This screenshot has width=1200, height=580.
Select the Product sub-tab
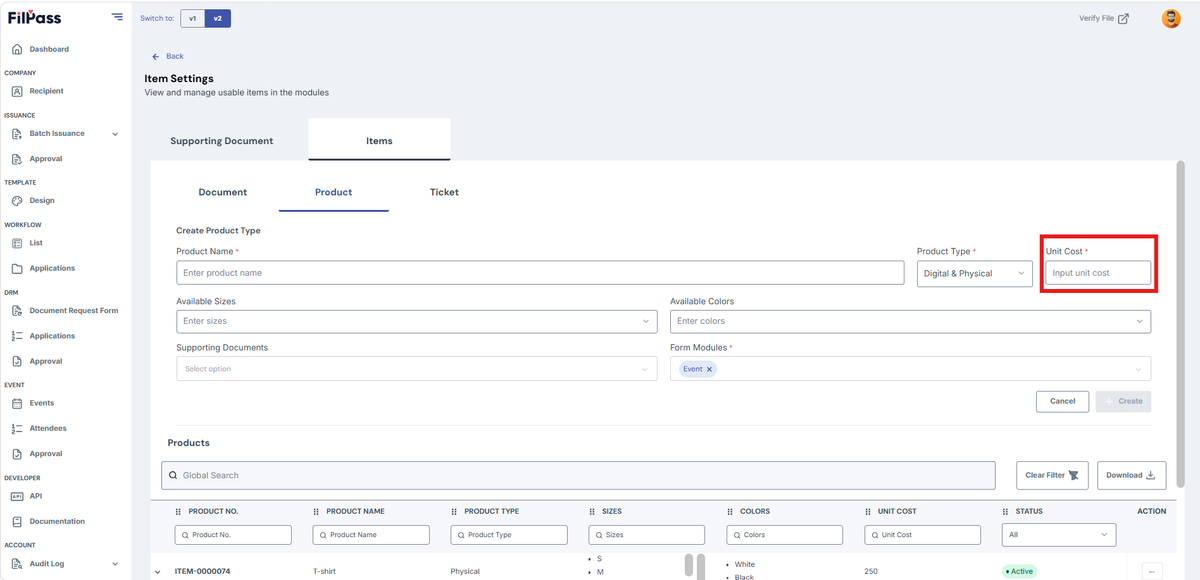[x=333, y=192]
